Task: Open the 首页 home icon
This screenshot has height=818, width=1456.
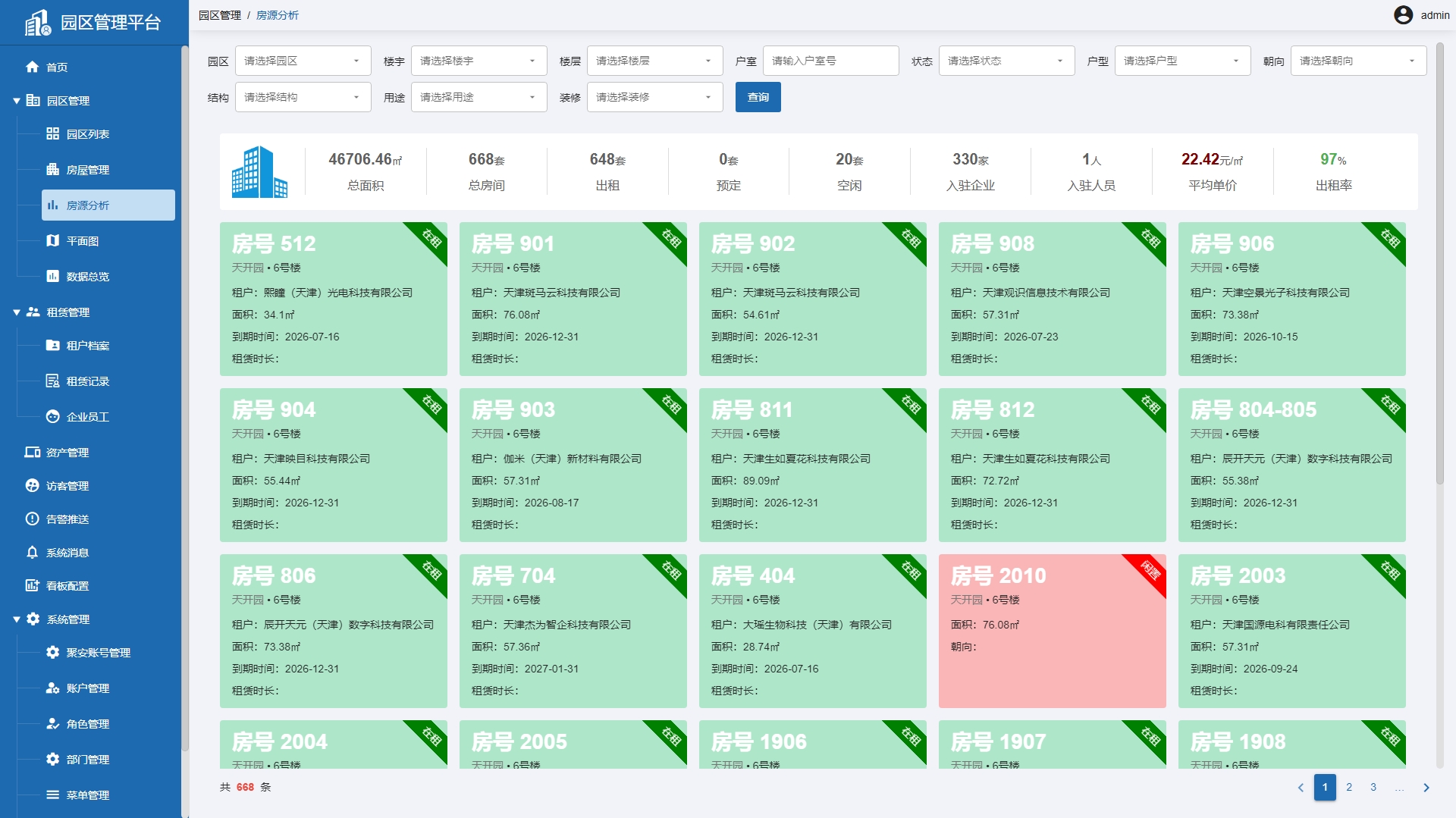Action: [x=32, y=67]
